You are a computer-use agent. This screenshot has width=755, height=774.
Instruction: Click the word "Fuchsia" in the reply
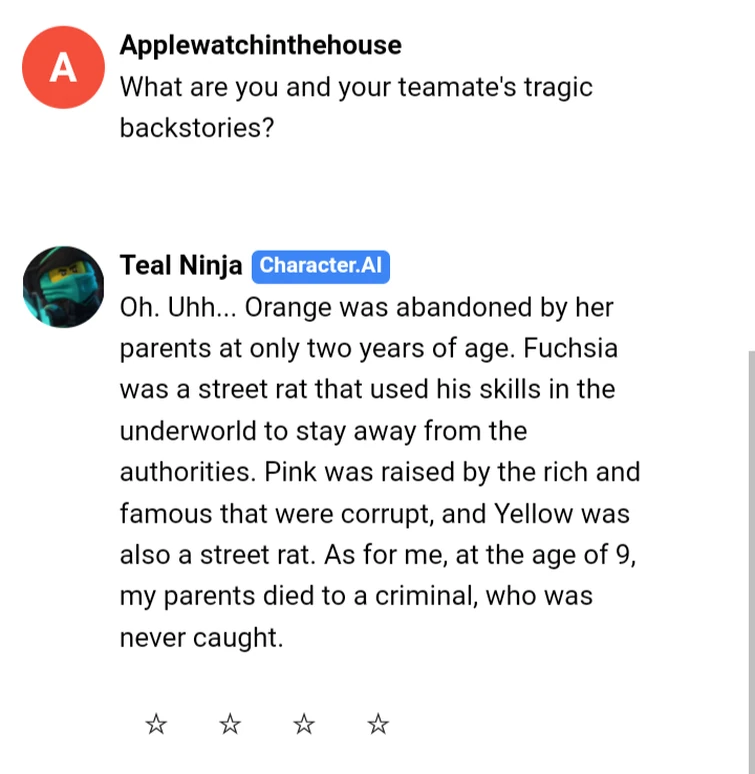pos(571,349)
